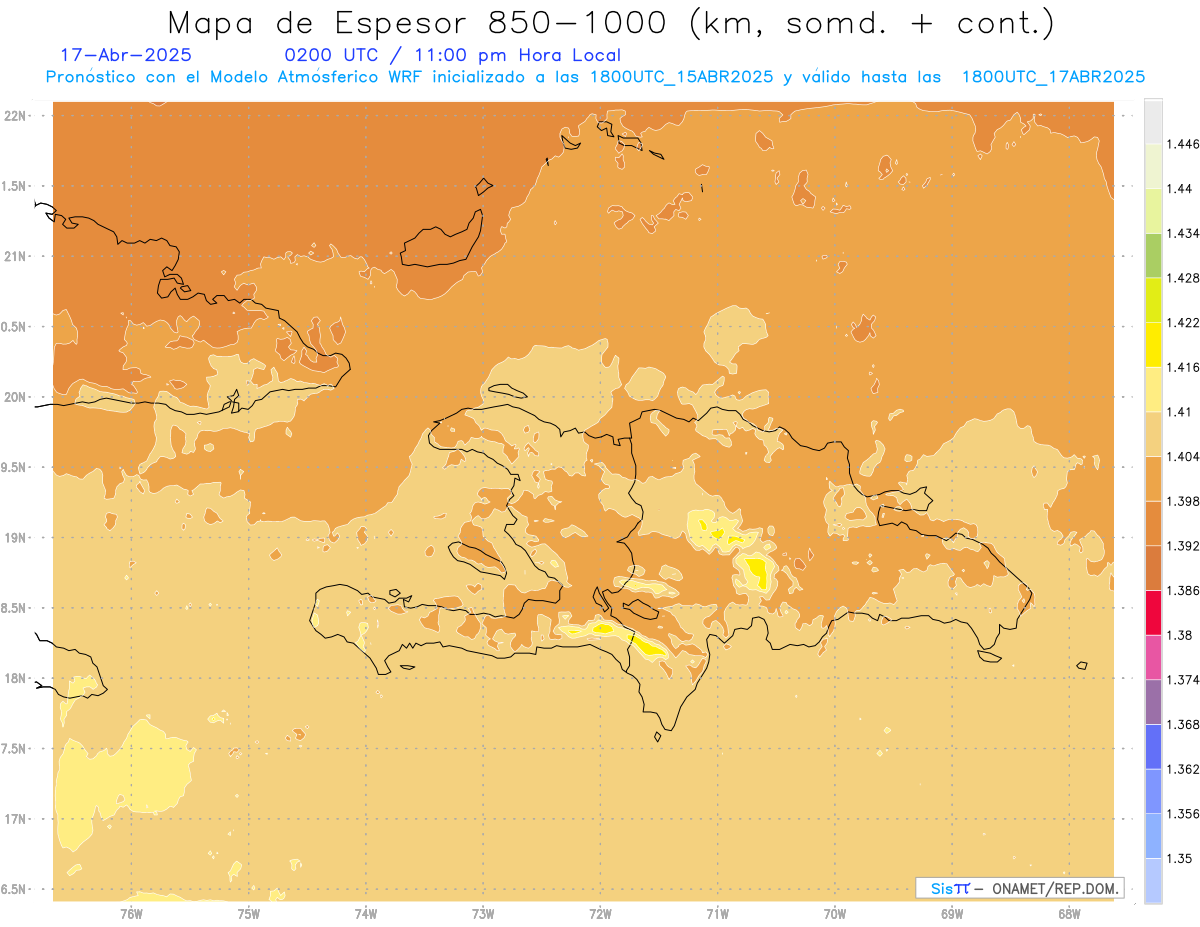Click the '1.362' color scale value

[1182, 769]
